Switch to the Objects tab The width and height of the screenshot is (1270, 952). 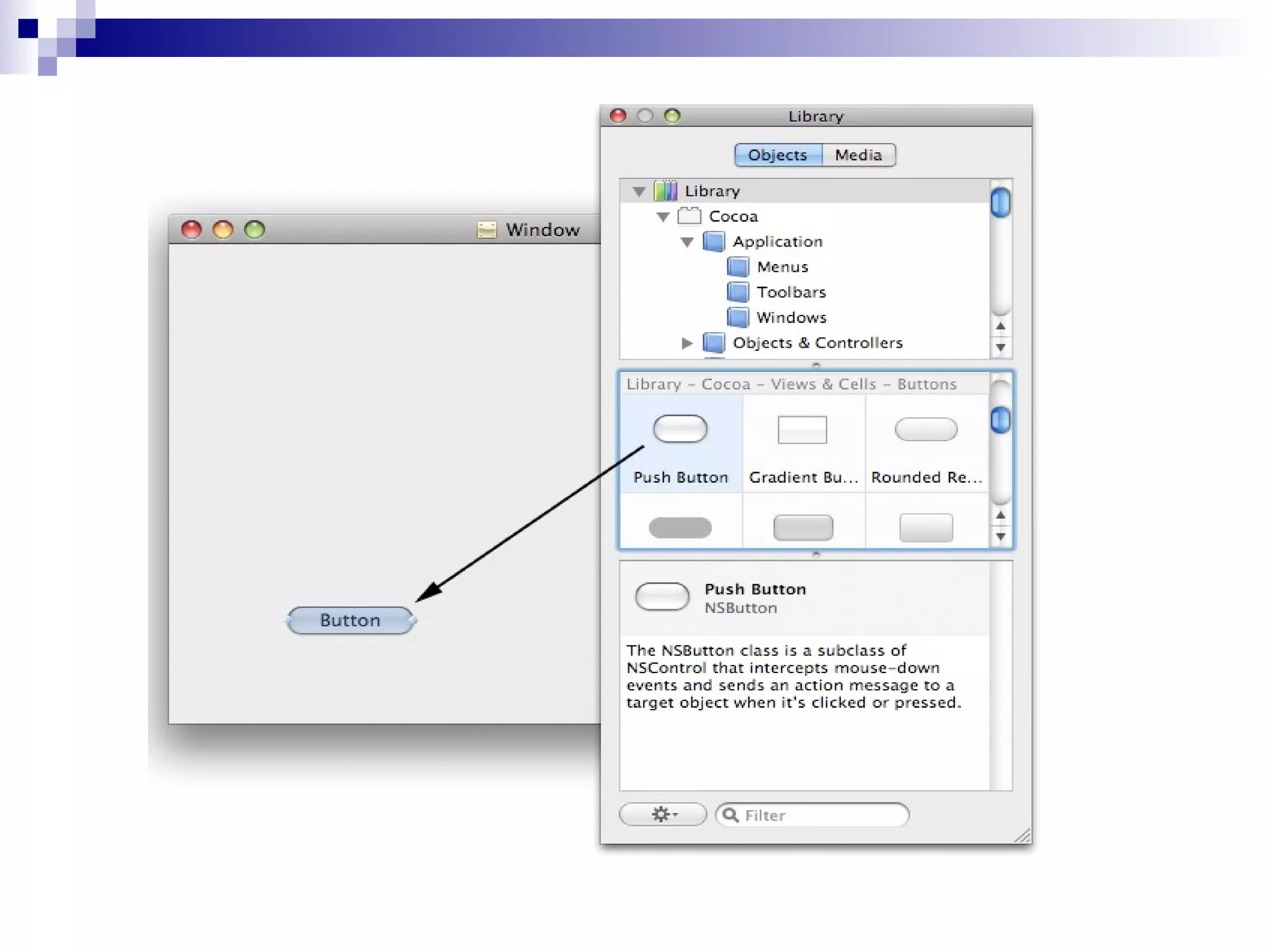778,155
